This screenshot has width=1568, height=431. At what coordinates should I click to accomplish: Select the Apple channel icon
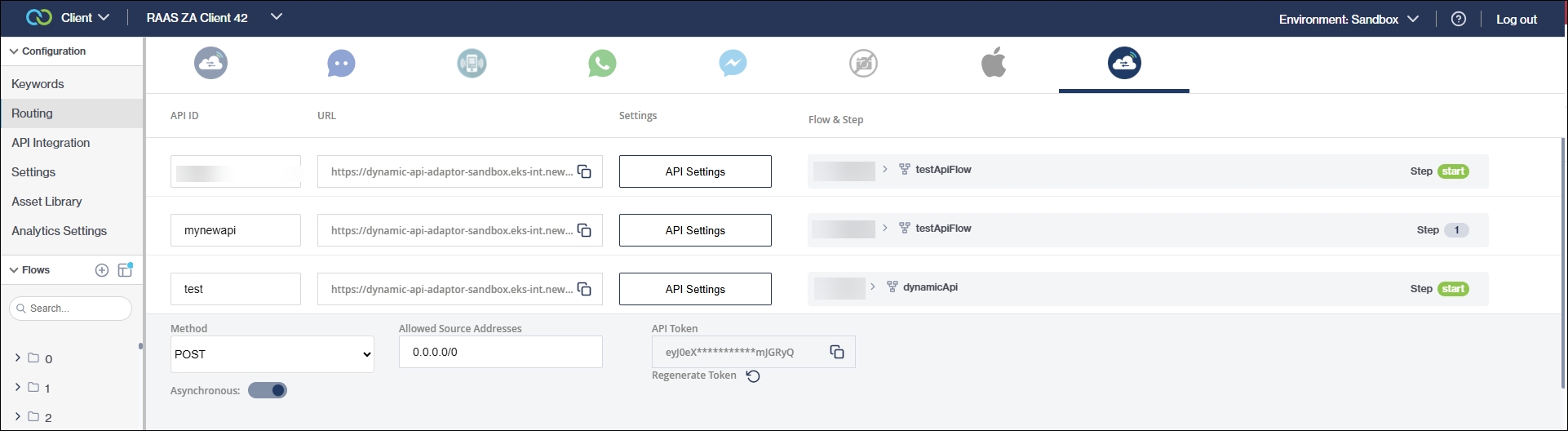(x=993, y=63)
